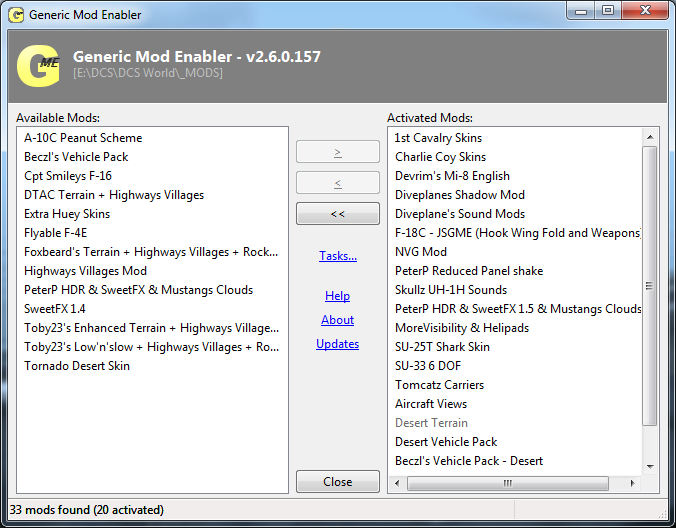Select Flyable F-4E mod

pos(55,233)
